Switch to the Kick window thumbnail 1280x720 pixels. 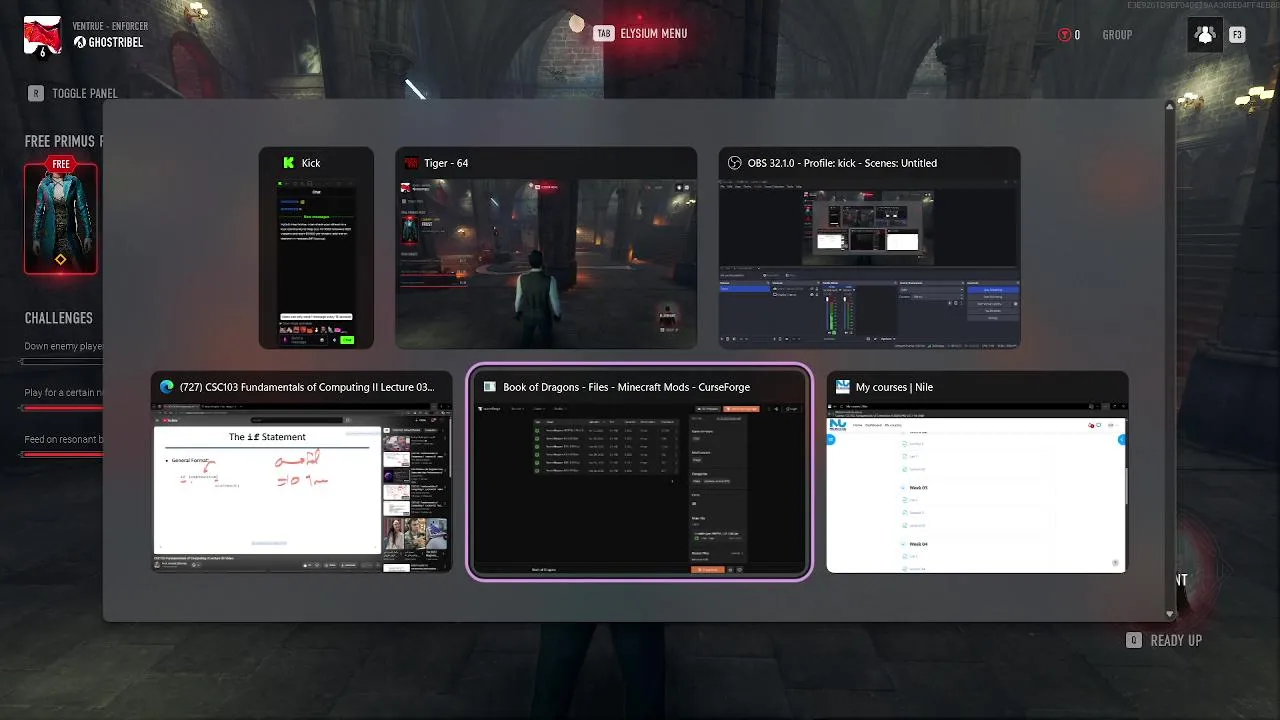(316, 248)
